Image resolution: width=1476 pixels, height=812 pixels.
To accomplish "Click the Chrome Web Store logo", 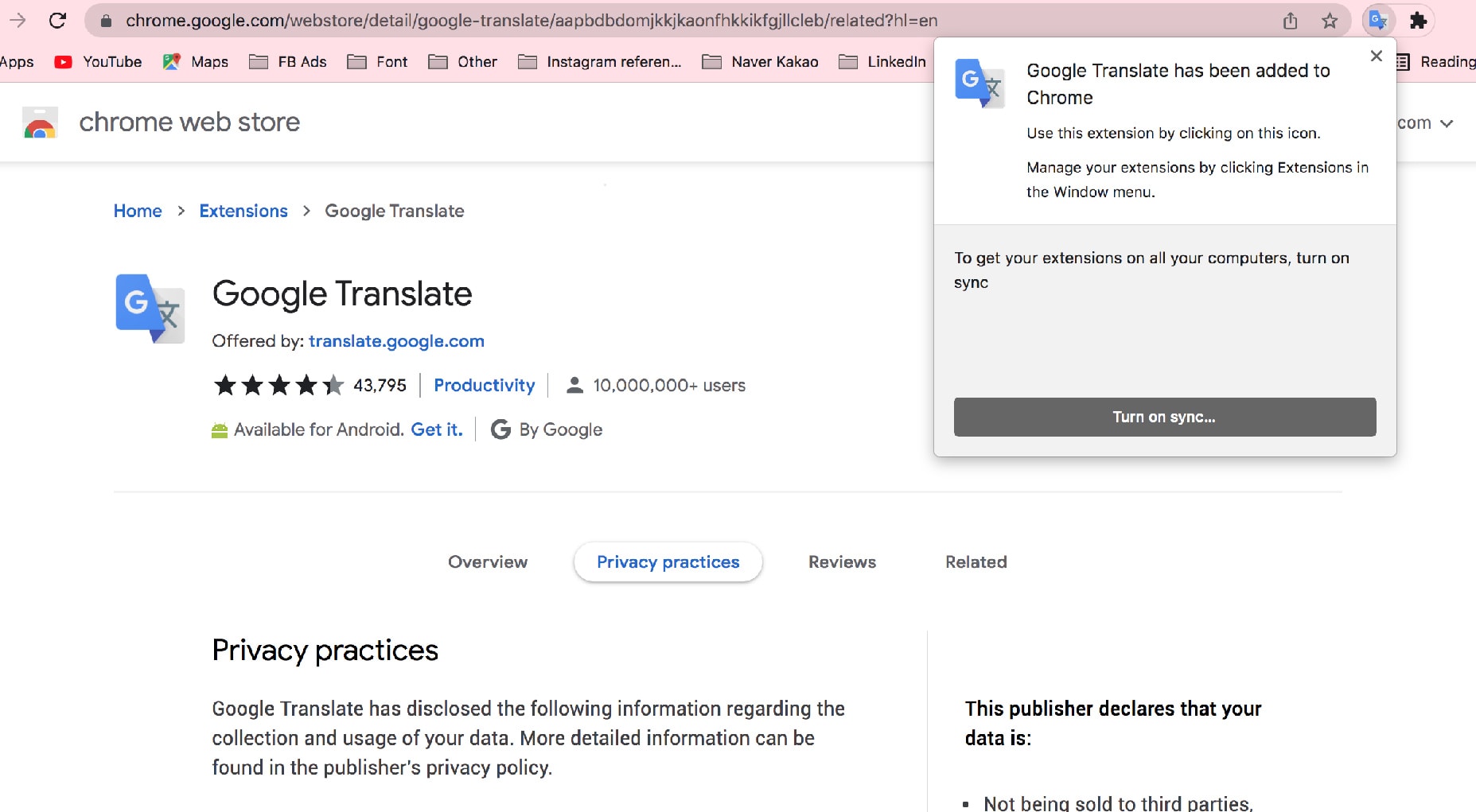I will coord(41,122).
